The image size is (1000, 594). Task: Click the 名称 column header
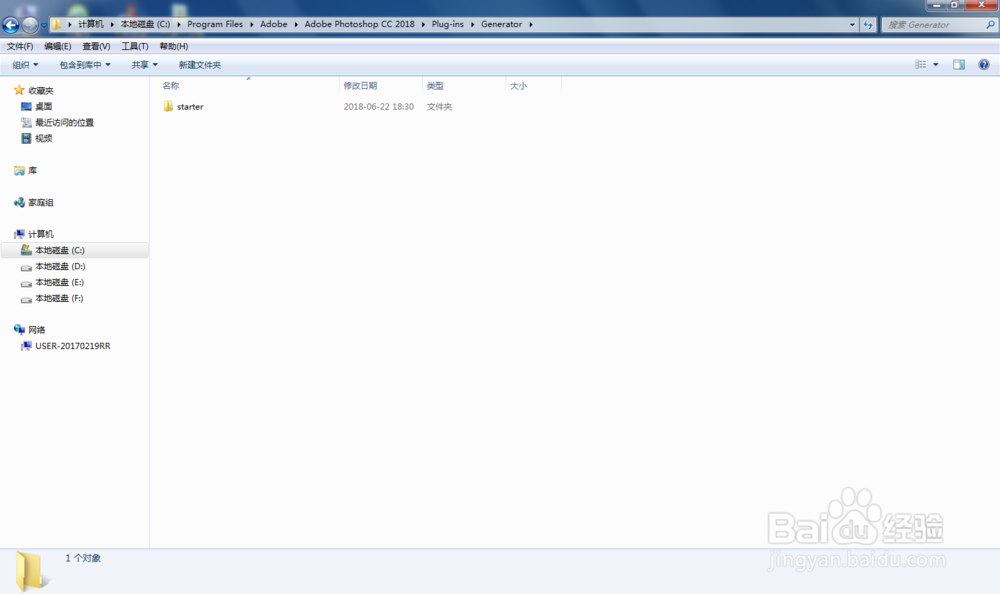(x=170, y=85)
